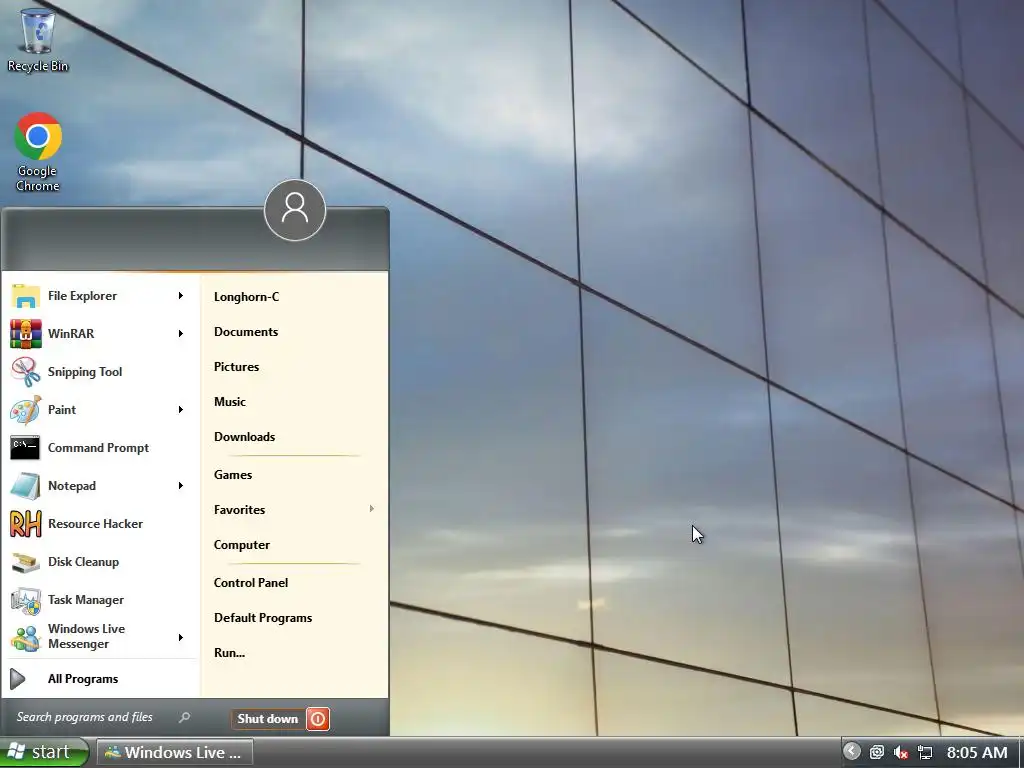Expand the Paint recent files arrow
1024x768 pixels.
pos(181,409)
